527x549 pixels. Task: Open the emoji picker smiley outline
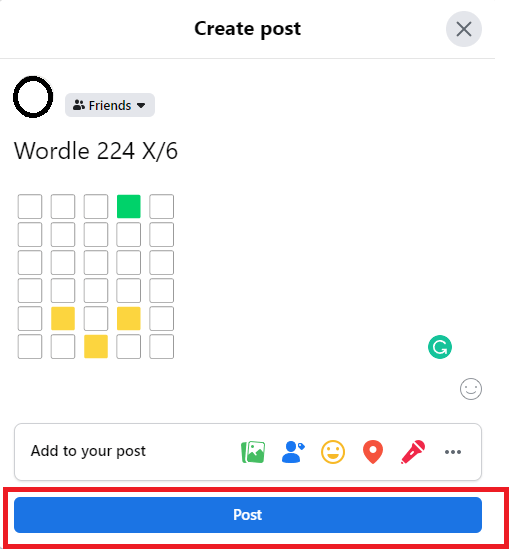(471, 389)
